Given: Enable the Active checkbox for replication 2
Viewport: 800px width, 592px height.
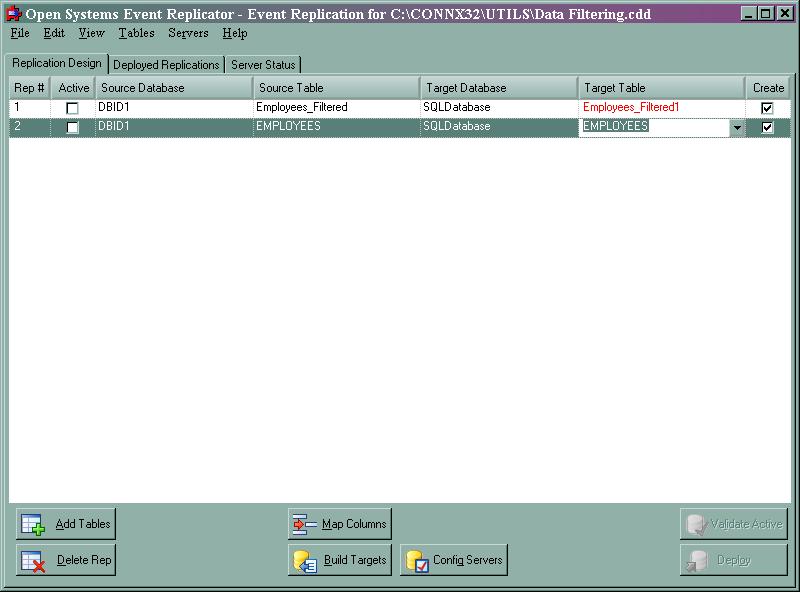Looking at the screenshot, I should (x=73, y=127).
